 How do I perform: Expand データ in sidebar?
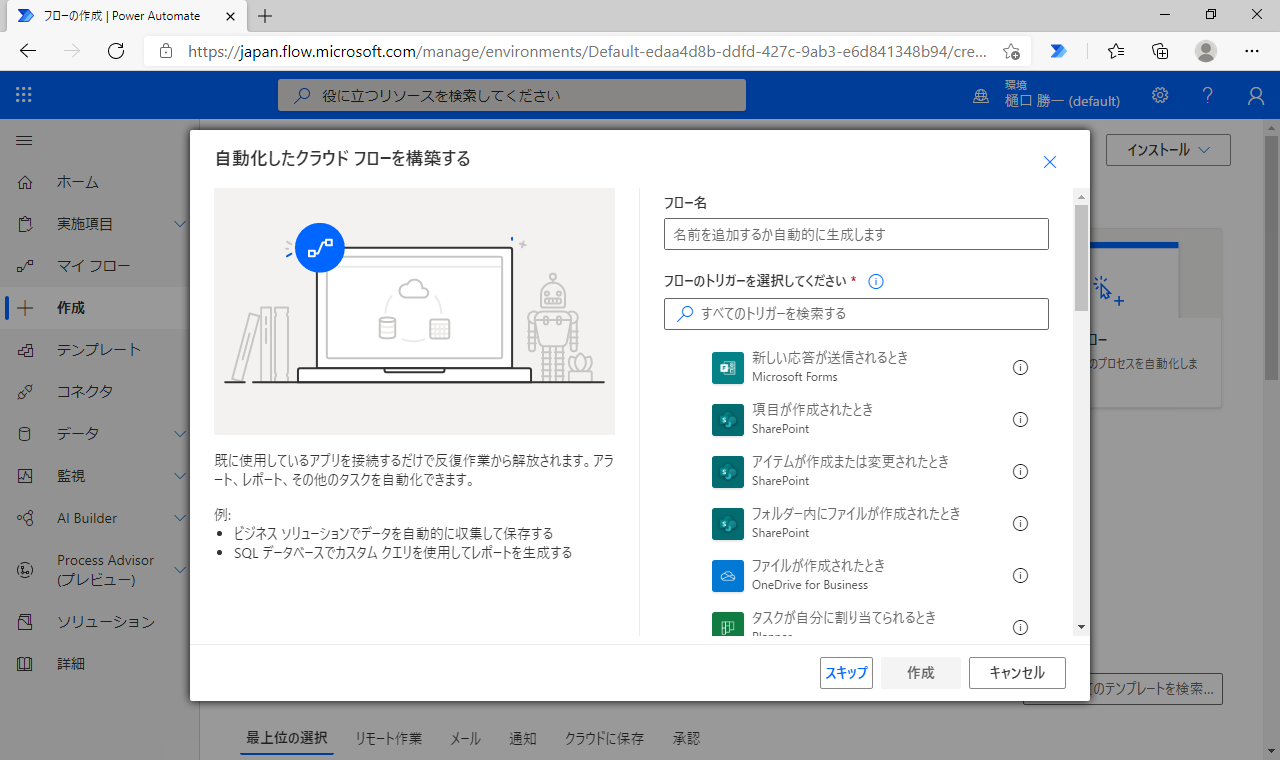pyautogui.click(x=180, y=434)
